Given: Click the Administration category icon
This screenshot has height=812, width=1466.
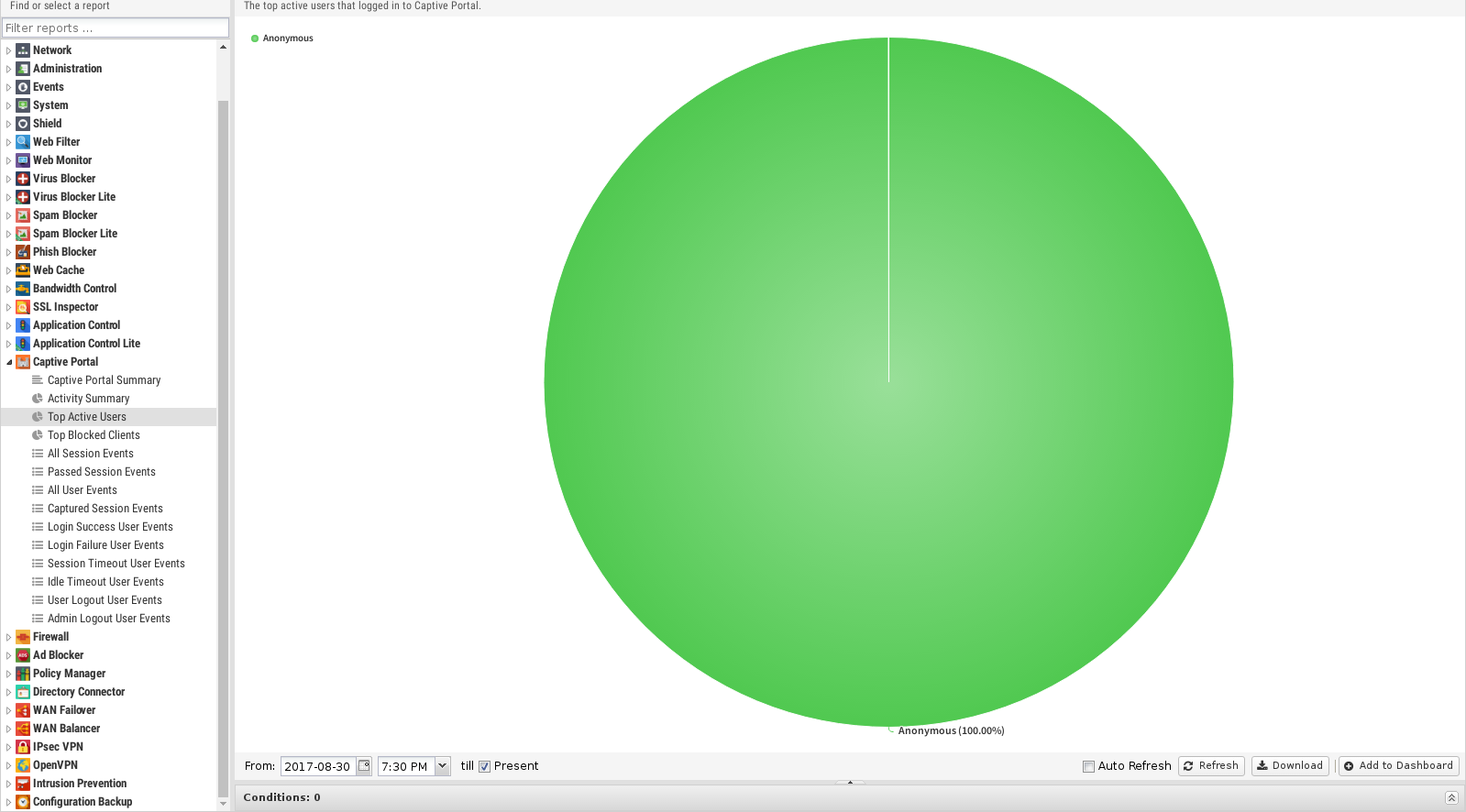Looking at the screenshot, I should tap(23, 69).
